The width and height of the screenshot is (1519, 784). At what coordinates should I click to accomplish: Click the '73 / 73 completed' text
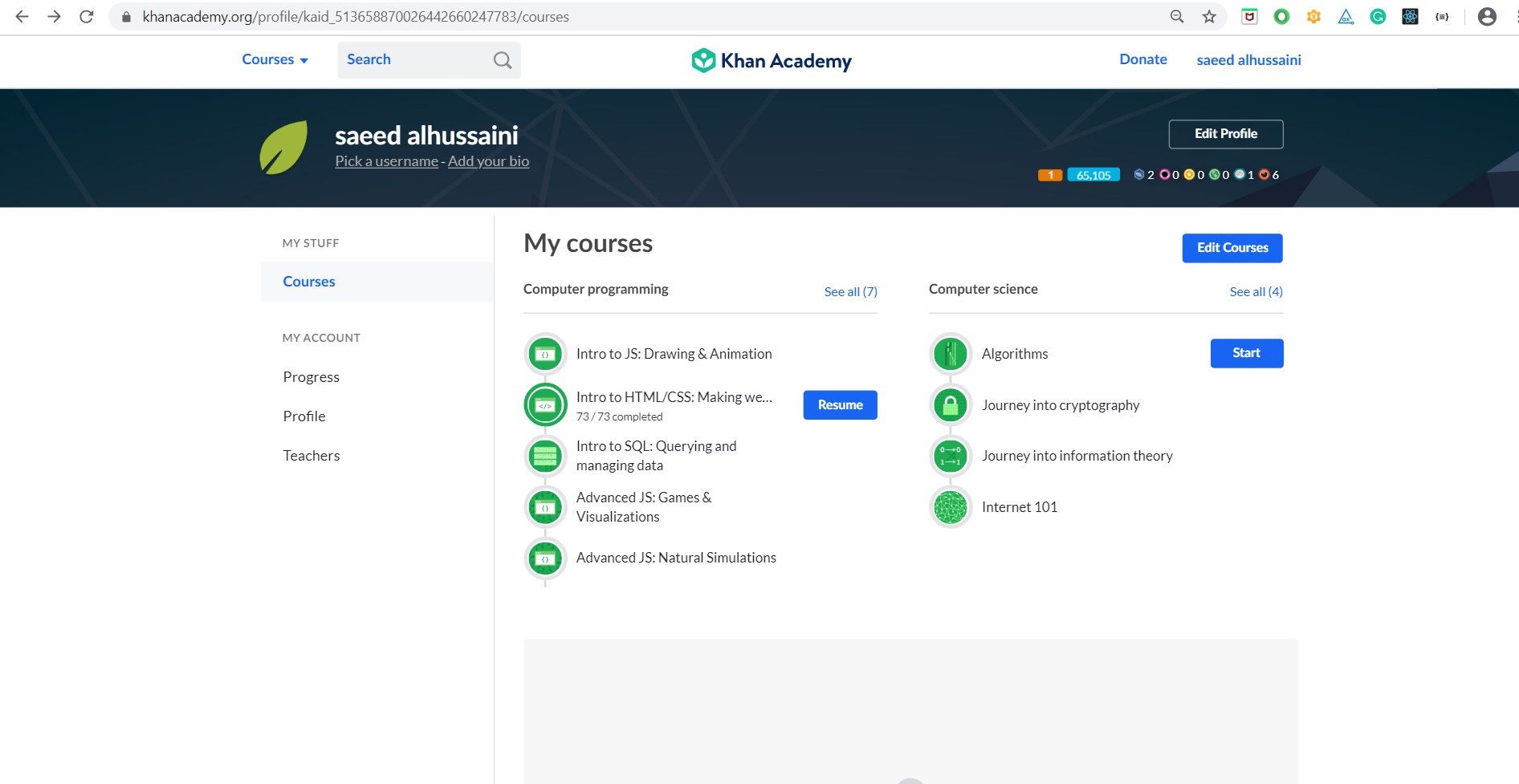pos(620,417)
